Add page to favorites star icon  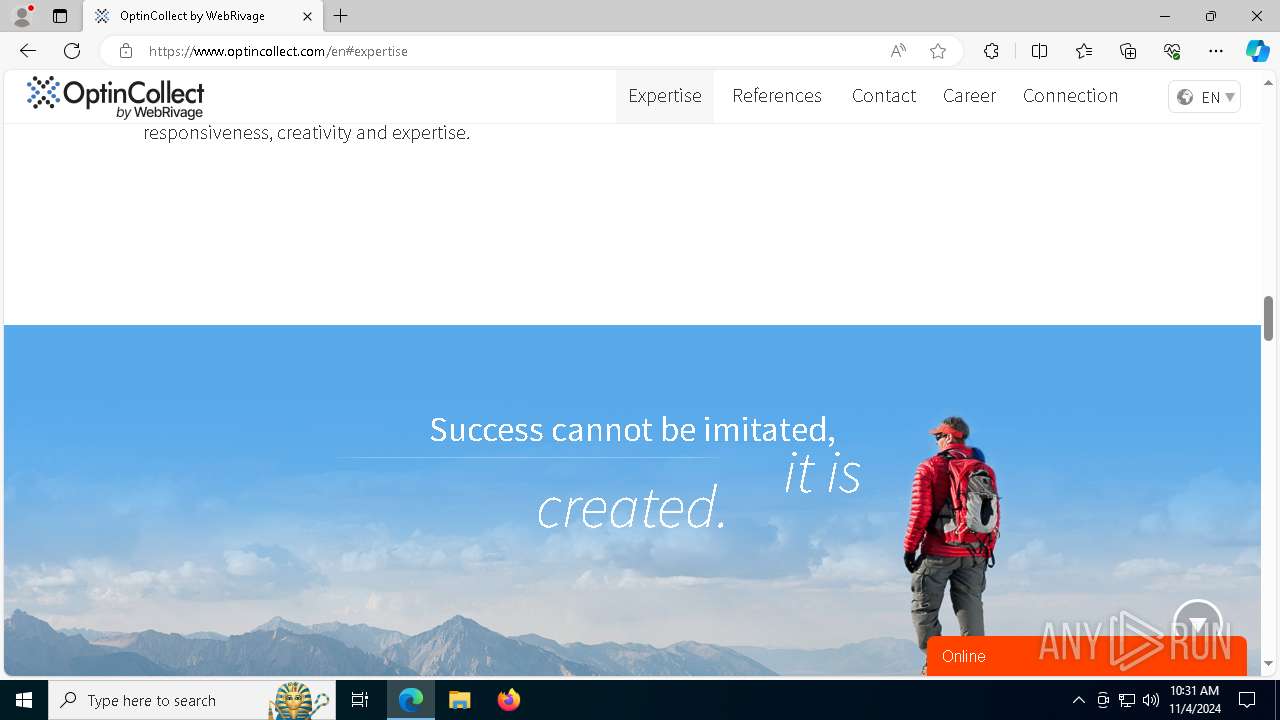pyautogui.click(x=938, y=51)
